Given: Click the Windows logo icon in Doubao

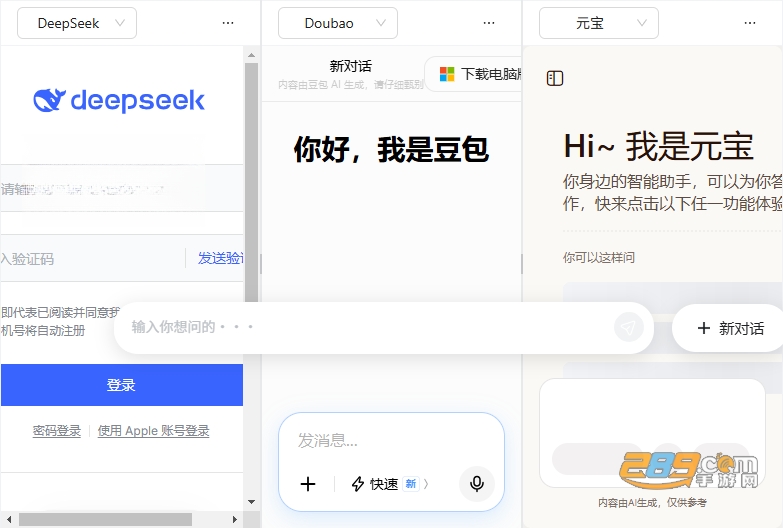Looking at the screenshot, I should 447,74.
